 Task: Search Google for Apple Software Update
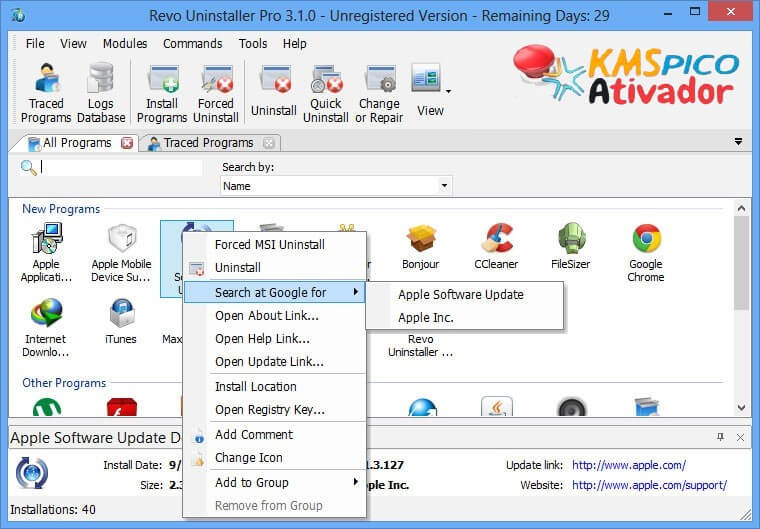coord(464,295)
